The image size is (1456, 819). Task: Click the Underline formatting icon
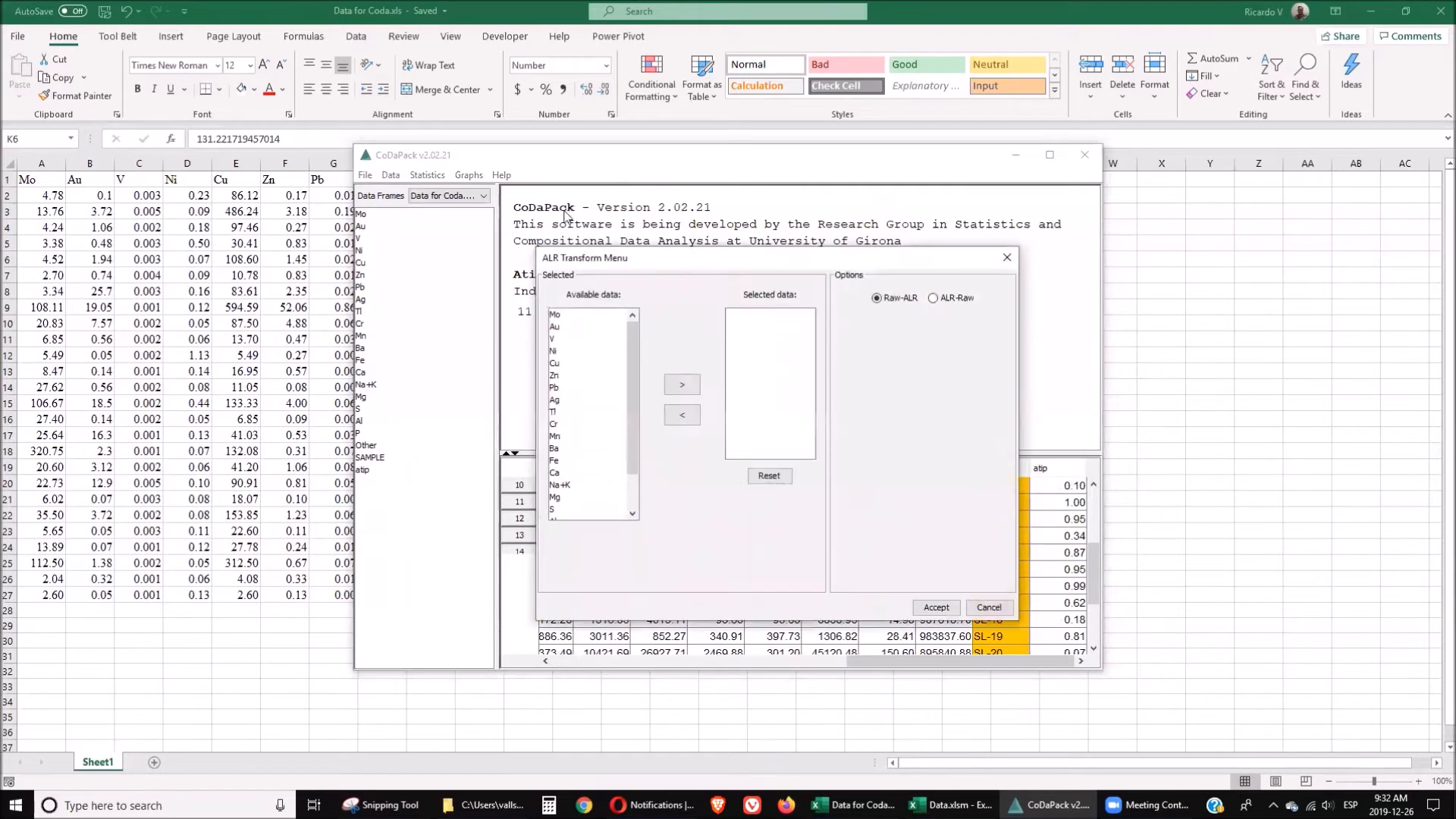[171, 89]
